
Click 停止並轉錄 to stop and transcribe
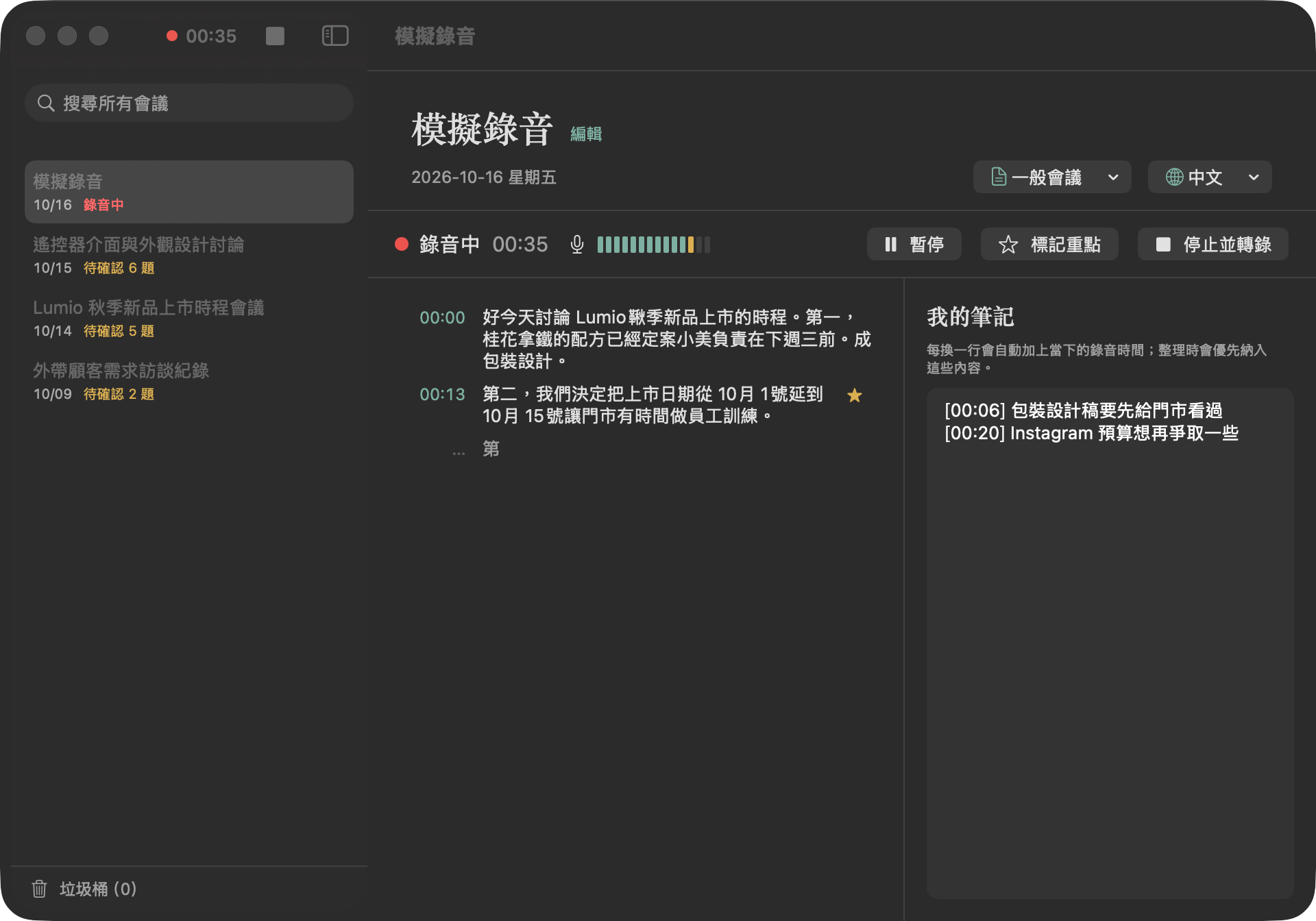1213,244
